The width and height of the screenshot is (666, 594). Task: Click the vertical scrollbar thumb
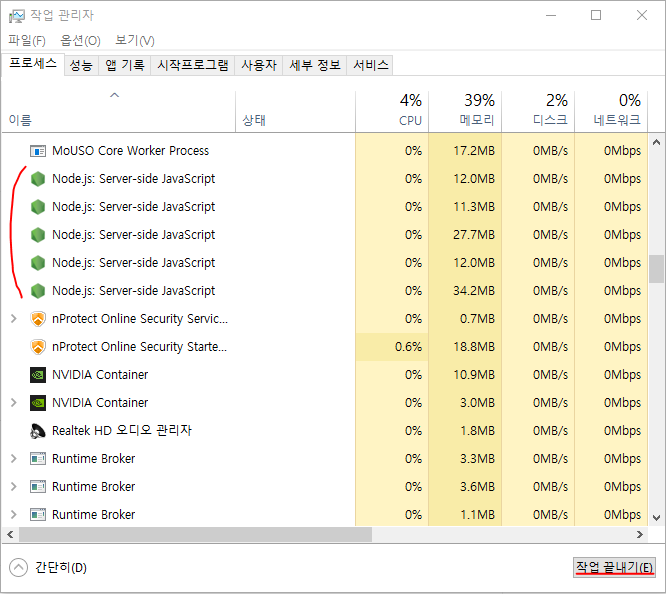[x=656, y=269]
